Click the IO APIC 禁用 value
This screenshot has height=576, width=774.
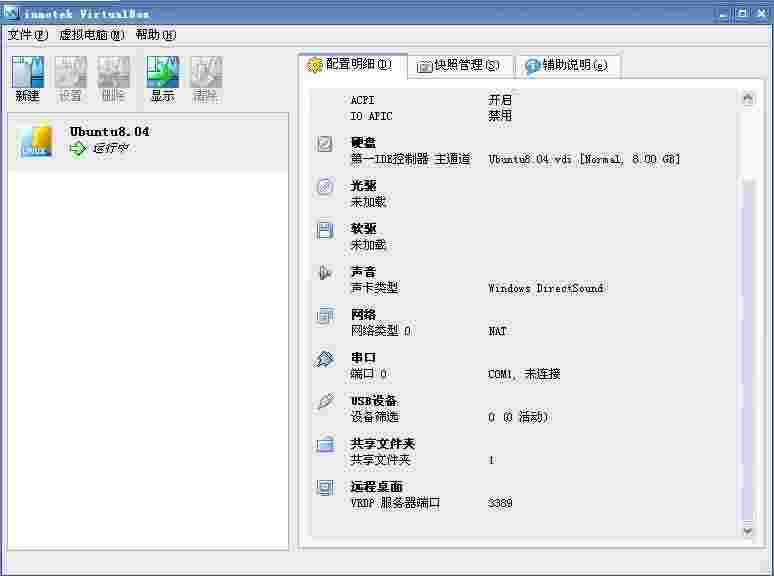click(x=500, y=116)
